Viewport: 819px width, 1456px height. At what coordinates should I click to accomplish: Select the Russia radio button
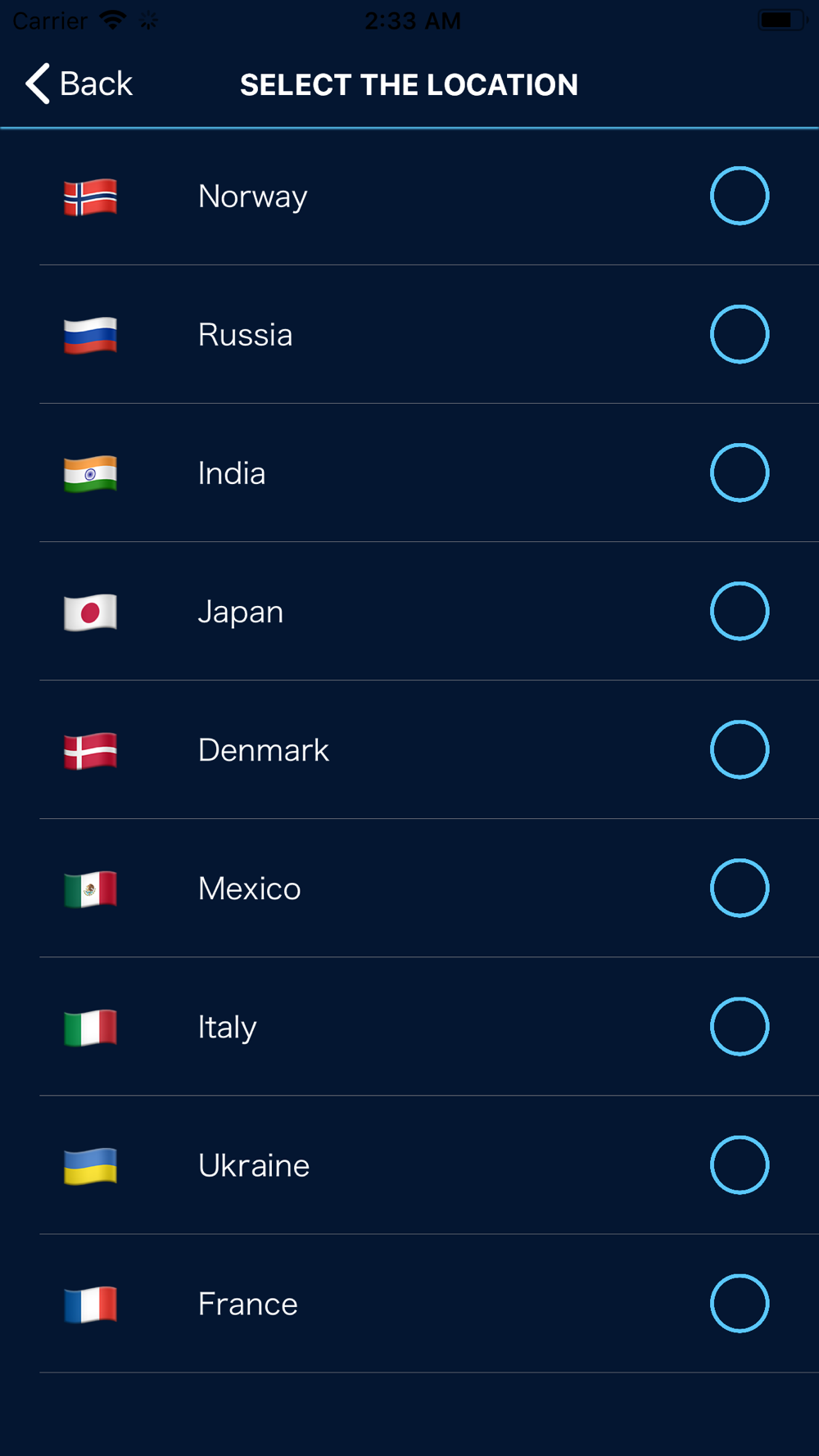[739, 334]
